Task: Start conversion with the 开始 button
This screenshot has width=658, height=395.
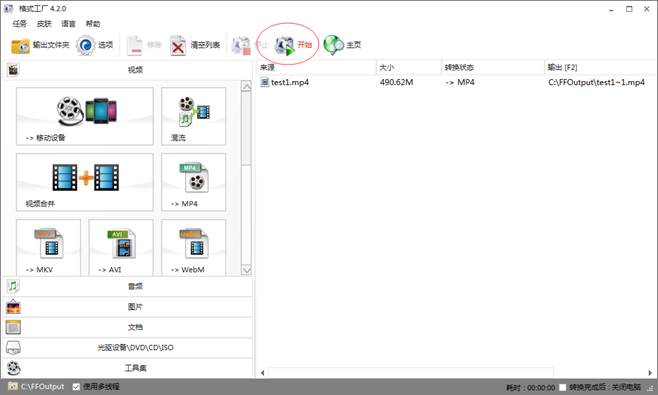Action: coord(293,44)
